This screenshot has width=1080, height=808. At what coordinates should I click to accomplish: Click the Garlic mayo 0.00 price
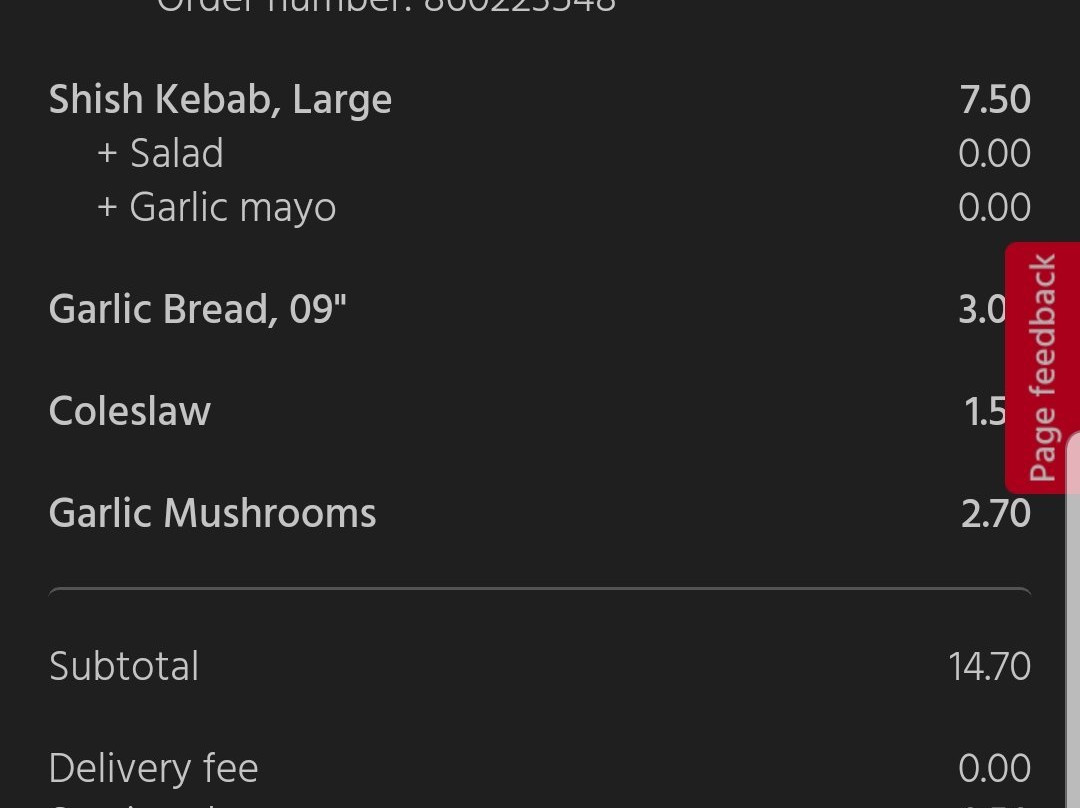pos(995,207)
